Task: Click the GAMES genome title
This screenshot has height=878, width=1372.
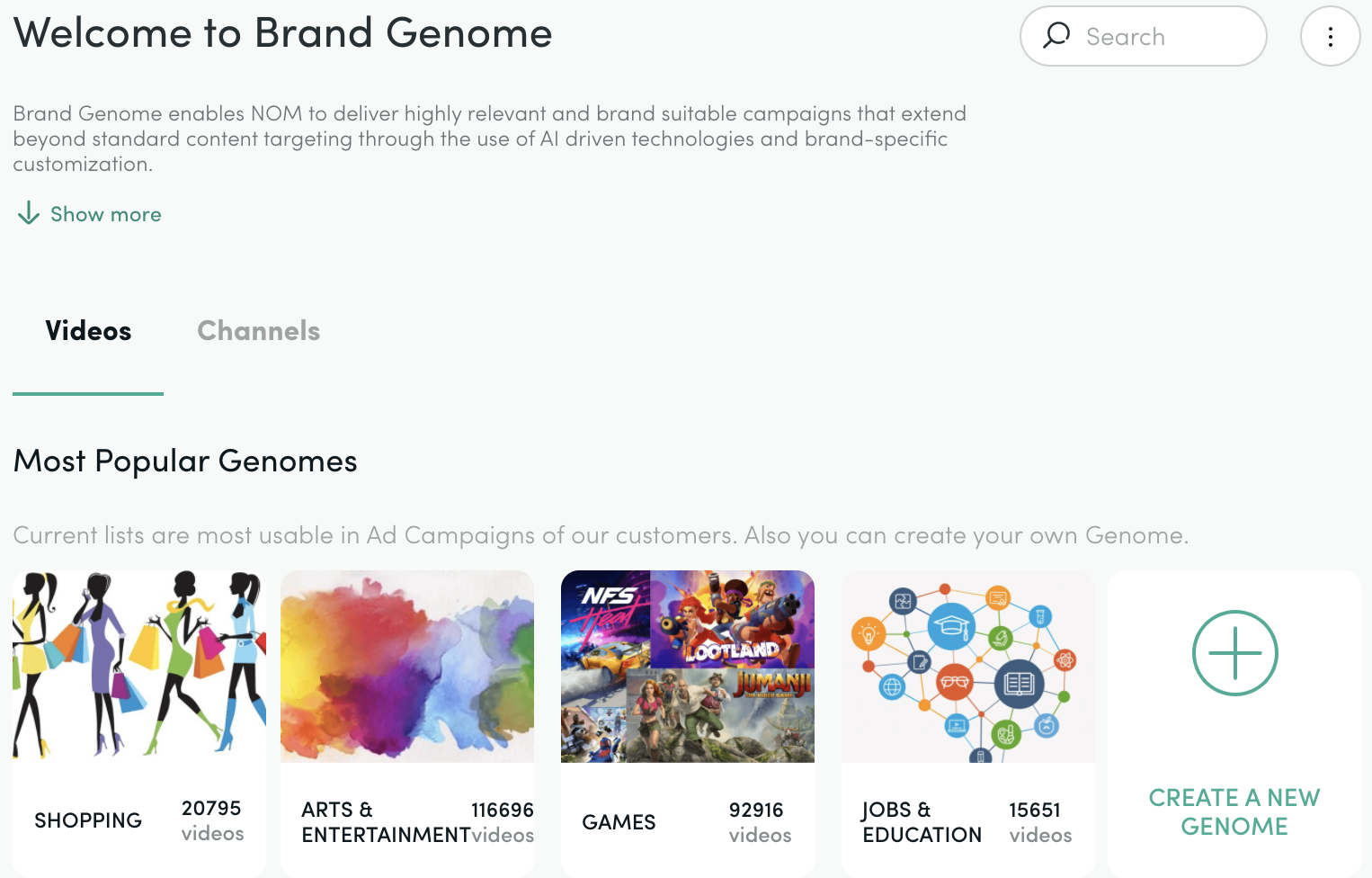Action: [619, 822]
